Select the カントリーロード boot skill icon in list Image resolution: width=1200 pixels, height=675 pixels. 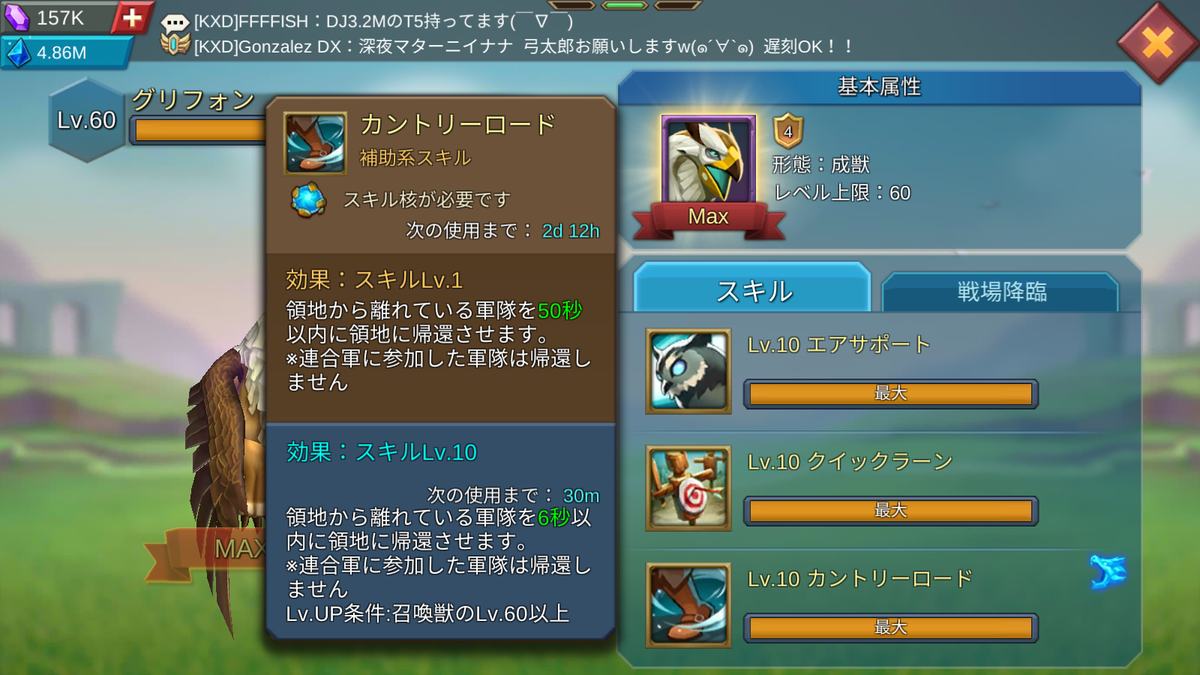688,604
